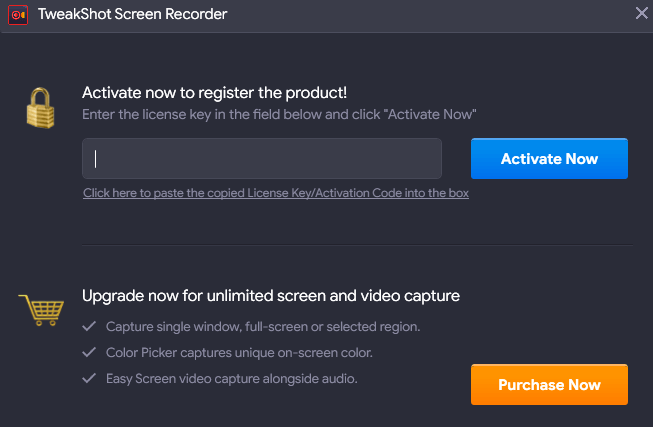Click the TweakShot Screen Recorder title text

(132, 14)
